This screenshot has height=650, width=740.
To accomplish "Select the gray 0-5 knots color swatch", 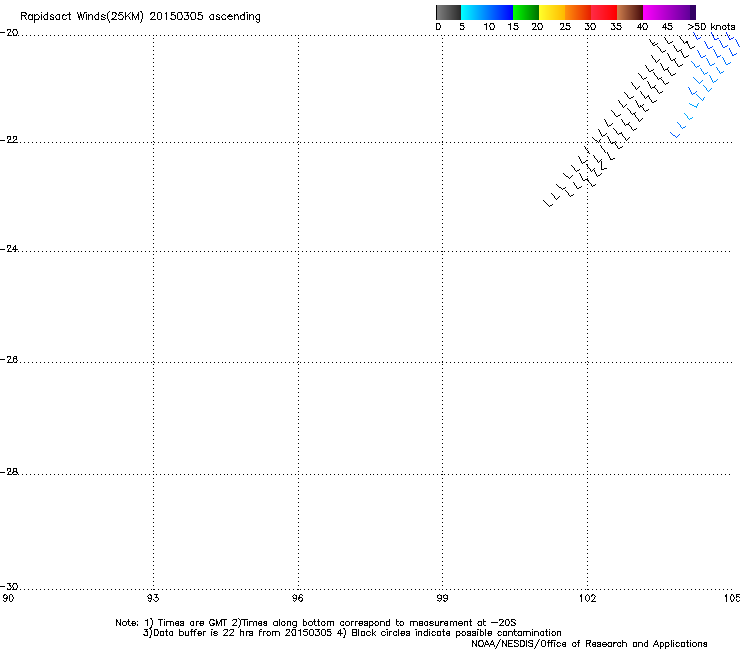I will [x=448, y=12].
